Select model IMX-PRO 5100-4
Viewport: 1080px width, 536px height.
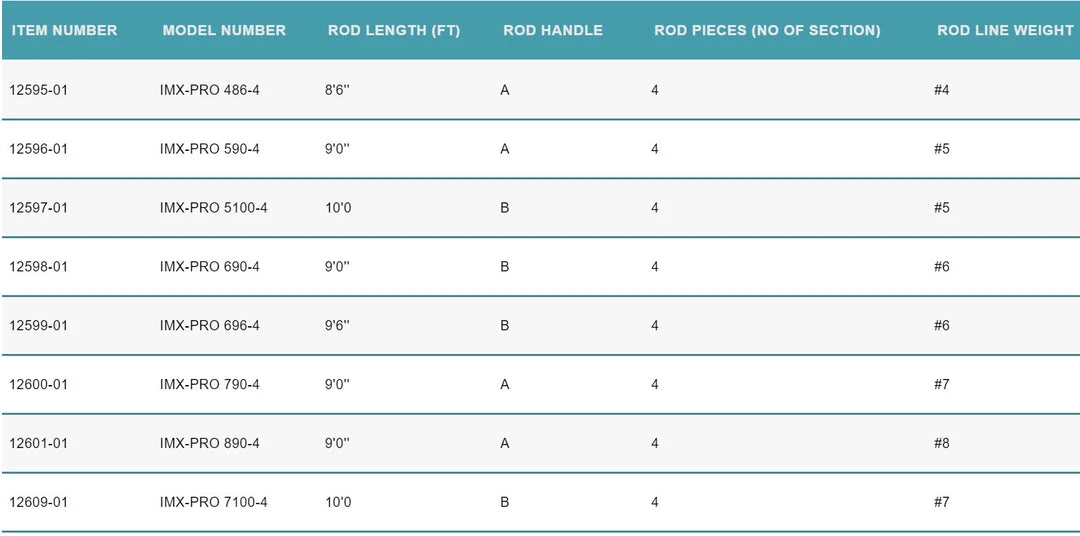[214, 208]
